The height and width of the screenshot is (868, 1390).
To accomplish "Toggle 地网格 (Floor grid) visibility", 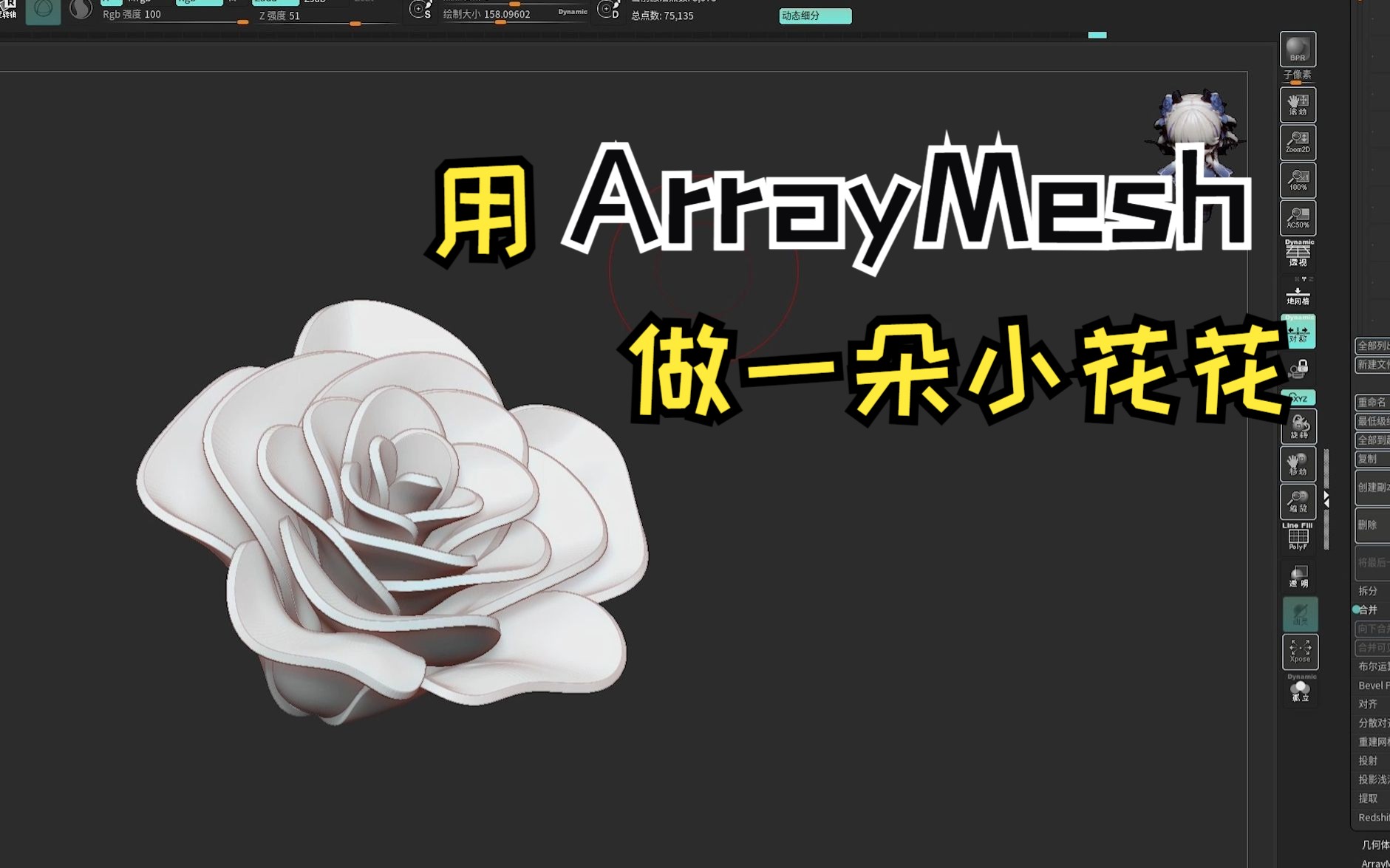I will pos(1299,294).
